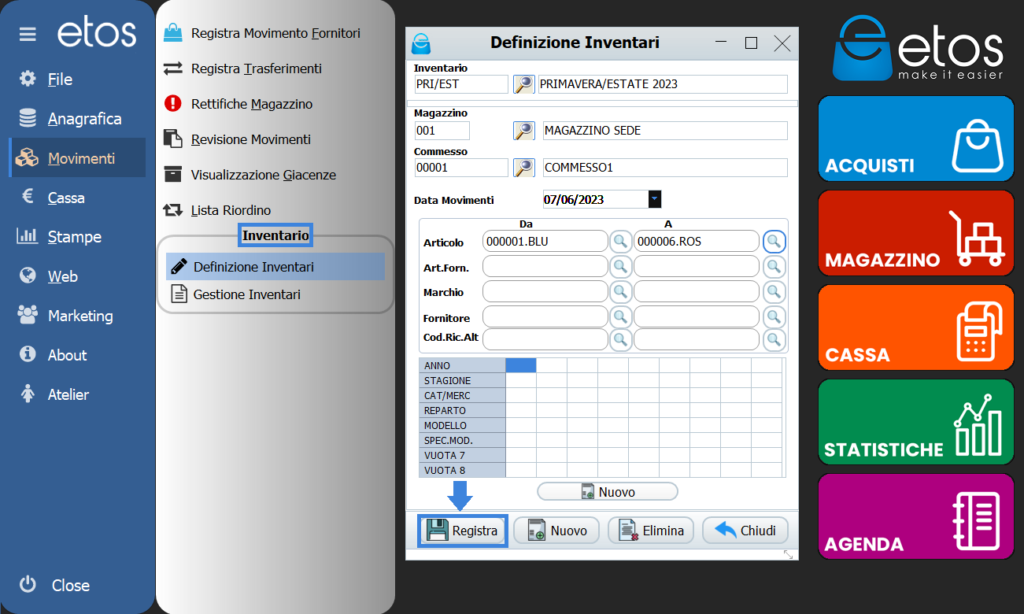The image size is (1024, 614).
Task: Click the Stampe chart icon
Action: (27, 236)
